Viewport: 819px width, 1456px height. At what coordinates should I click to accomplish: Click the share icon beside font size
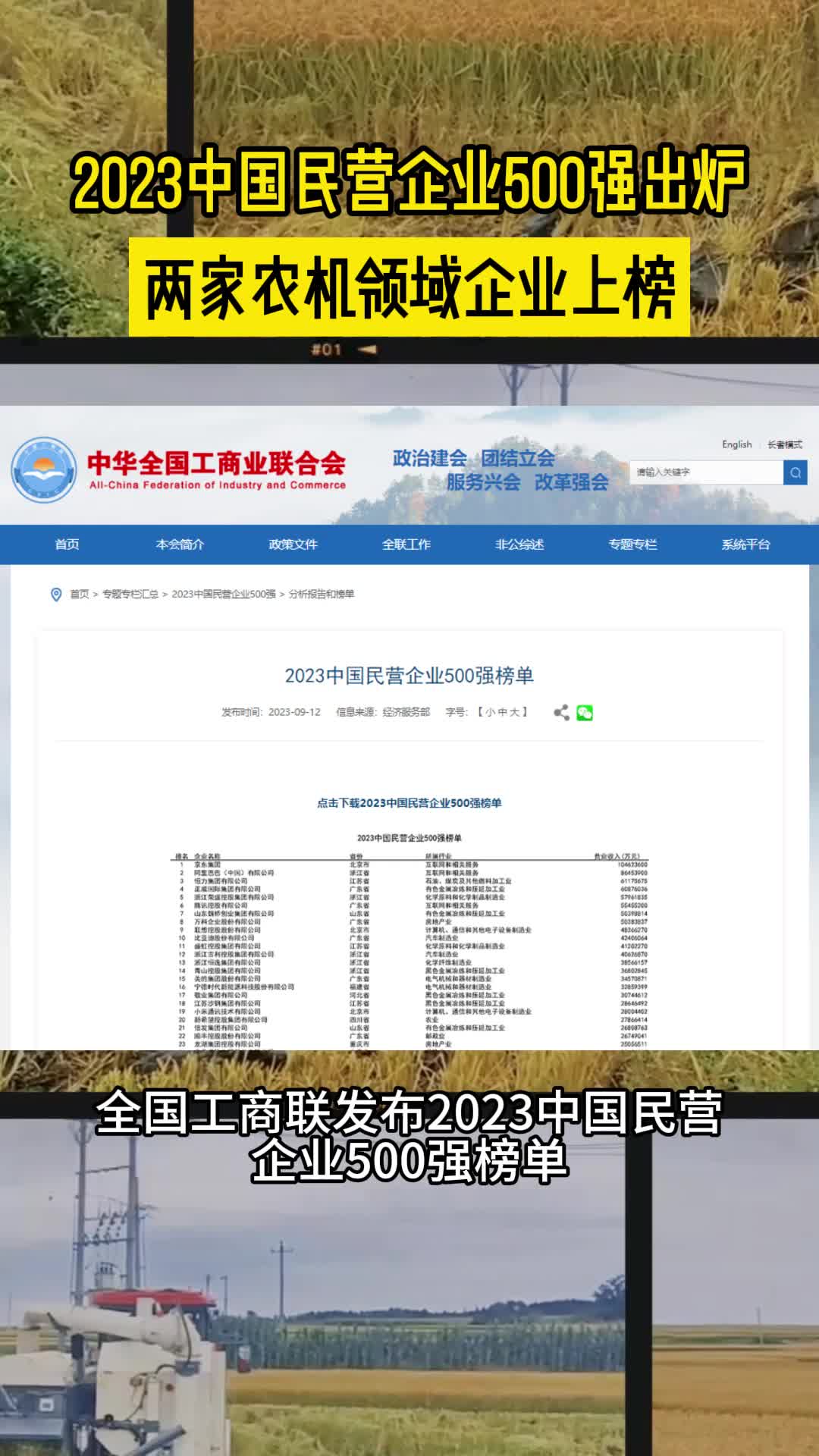561,712
